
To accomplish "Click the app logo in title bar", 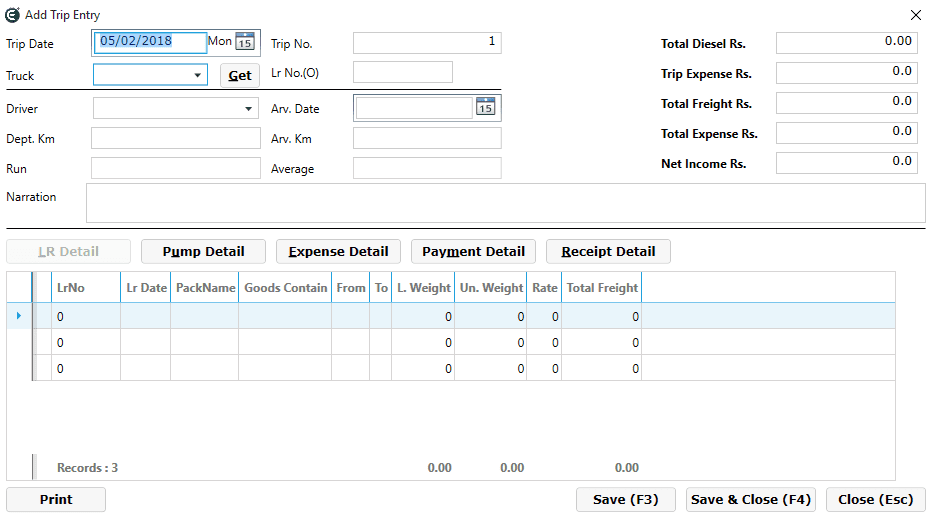I will 13,15.
